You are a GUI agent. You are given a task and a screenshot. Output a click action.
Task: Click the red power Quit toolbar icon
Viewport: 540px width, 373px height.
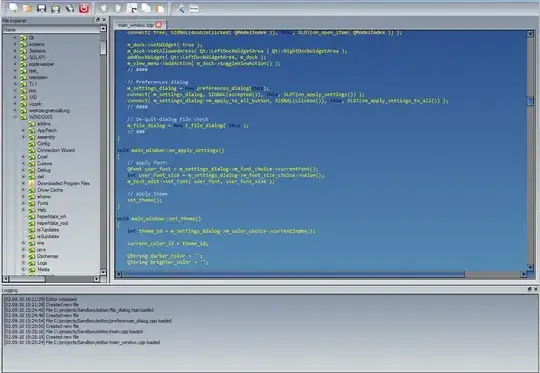pyautogui.click(x=84, y=8)
